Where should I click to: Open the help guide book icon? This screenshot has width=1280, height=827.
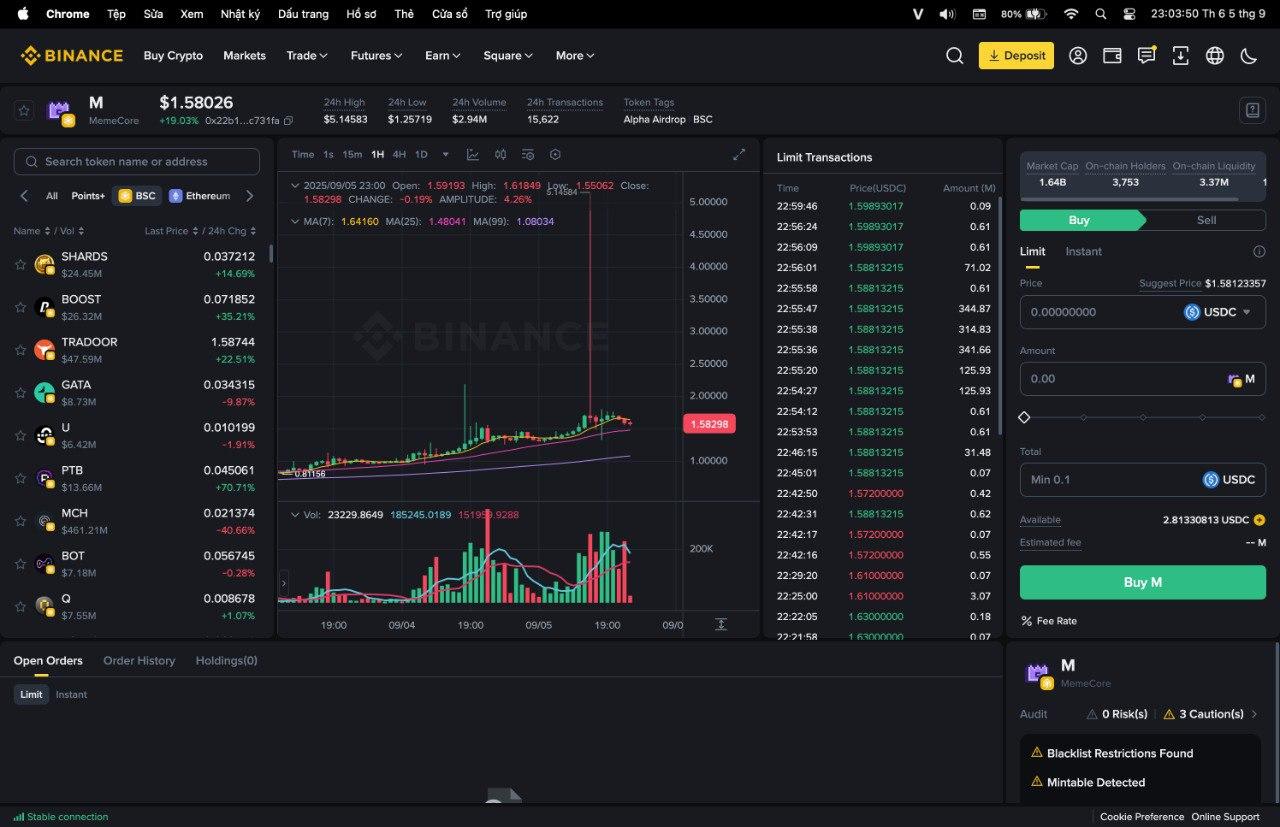click(1252, 111)
